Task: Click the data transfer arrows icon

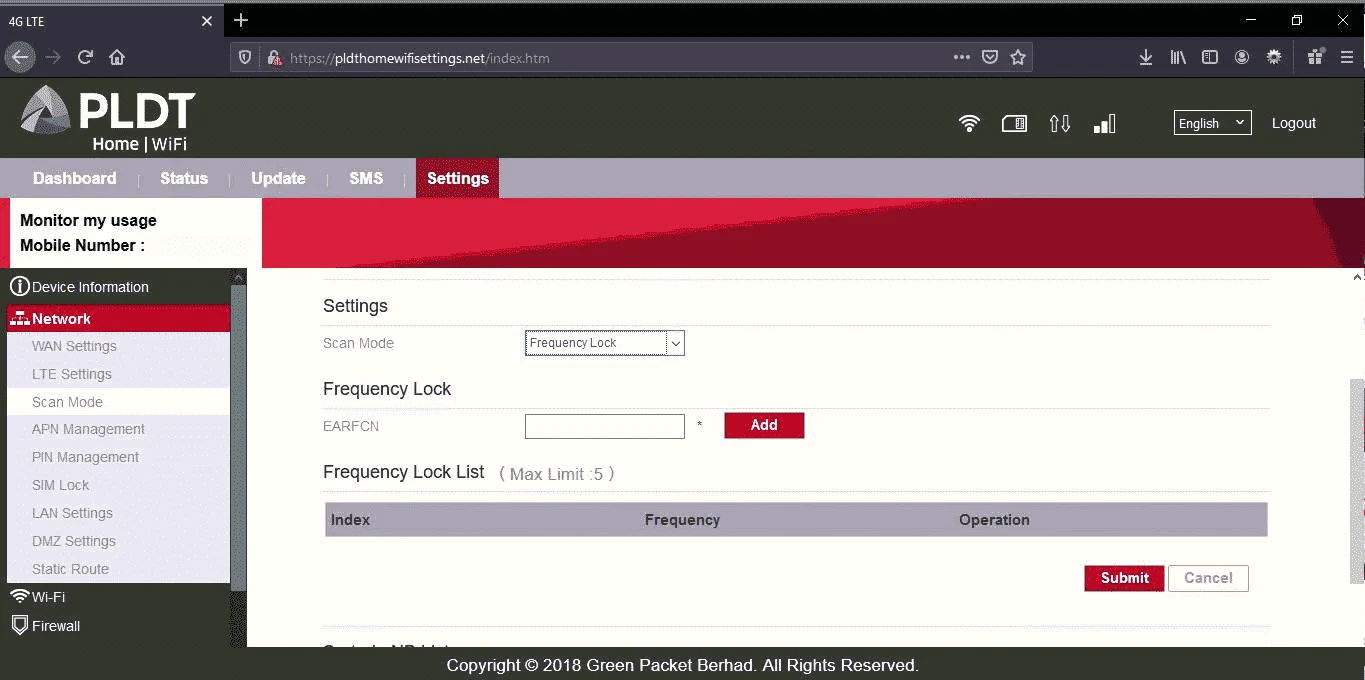Action: [x=1060, y=123]
